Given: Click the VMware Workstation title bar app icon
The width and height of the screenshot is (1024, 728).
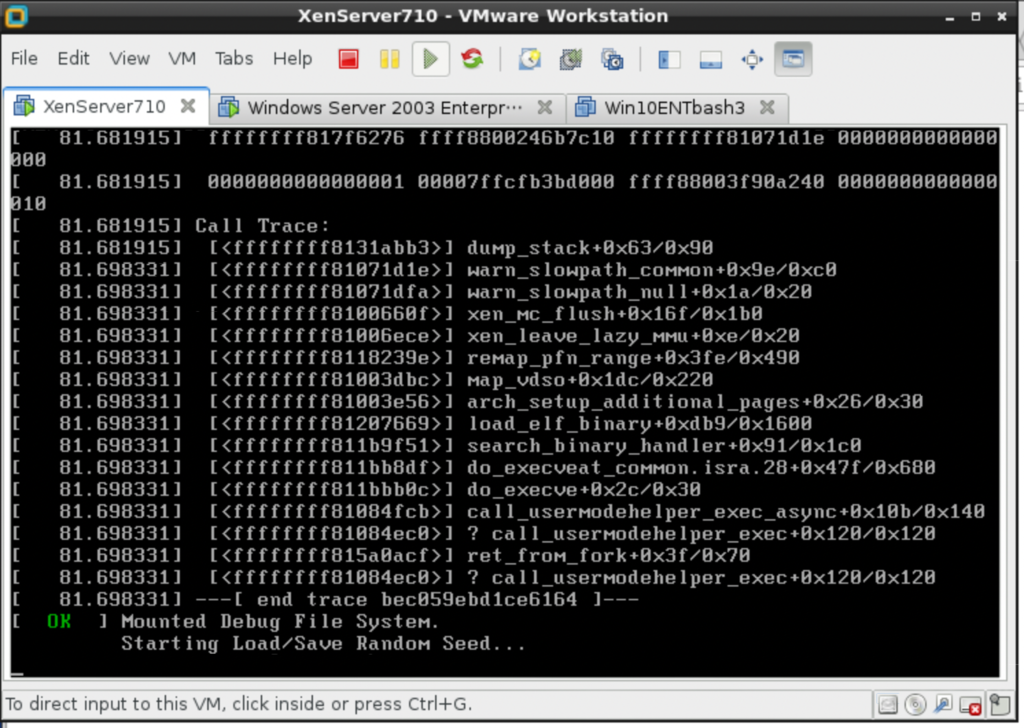Looking at the screenshot, I should coord(16,16).
